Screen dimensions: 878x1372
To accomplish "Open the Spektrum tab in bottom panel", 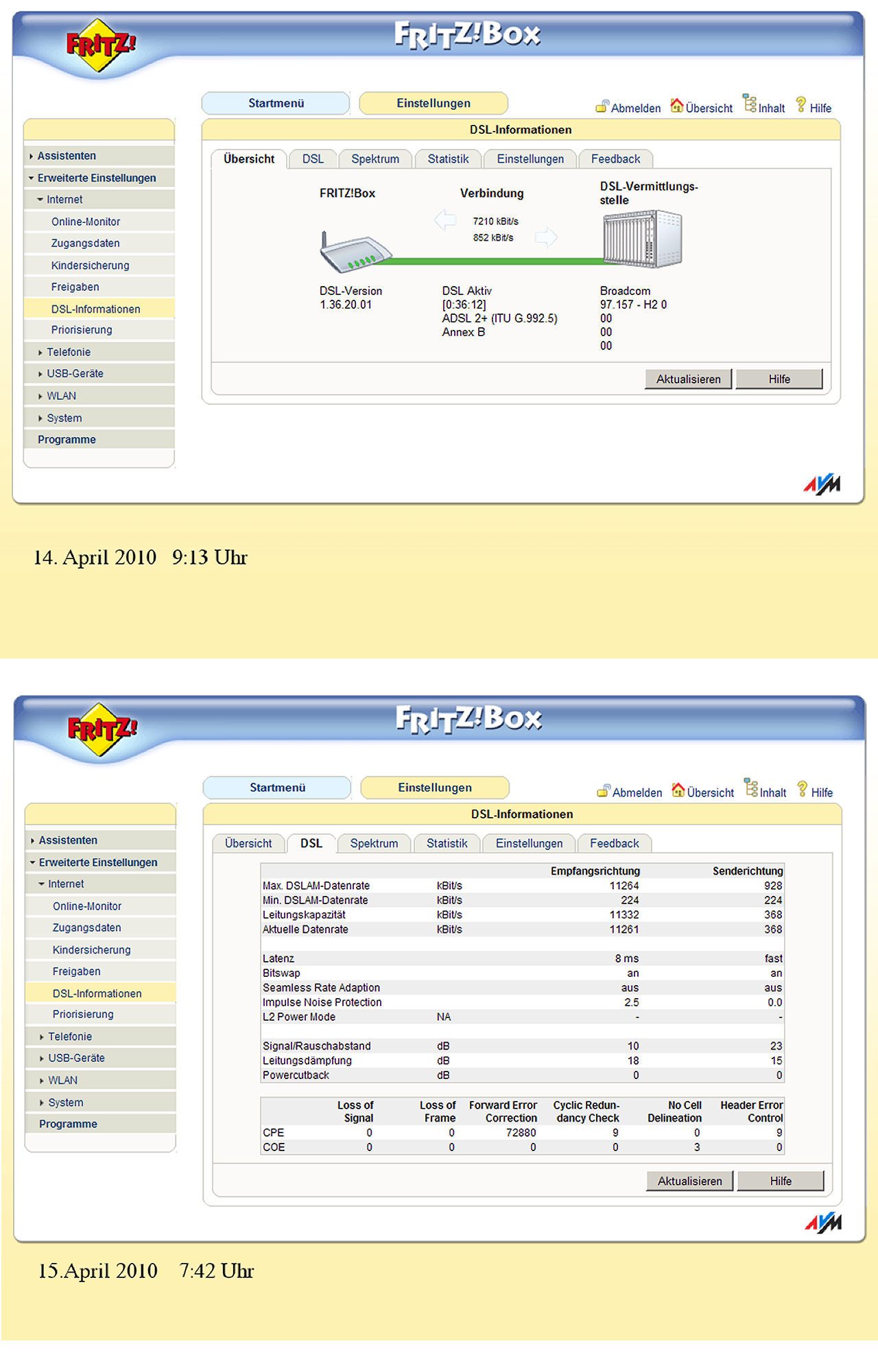I will pos(374,844).
